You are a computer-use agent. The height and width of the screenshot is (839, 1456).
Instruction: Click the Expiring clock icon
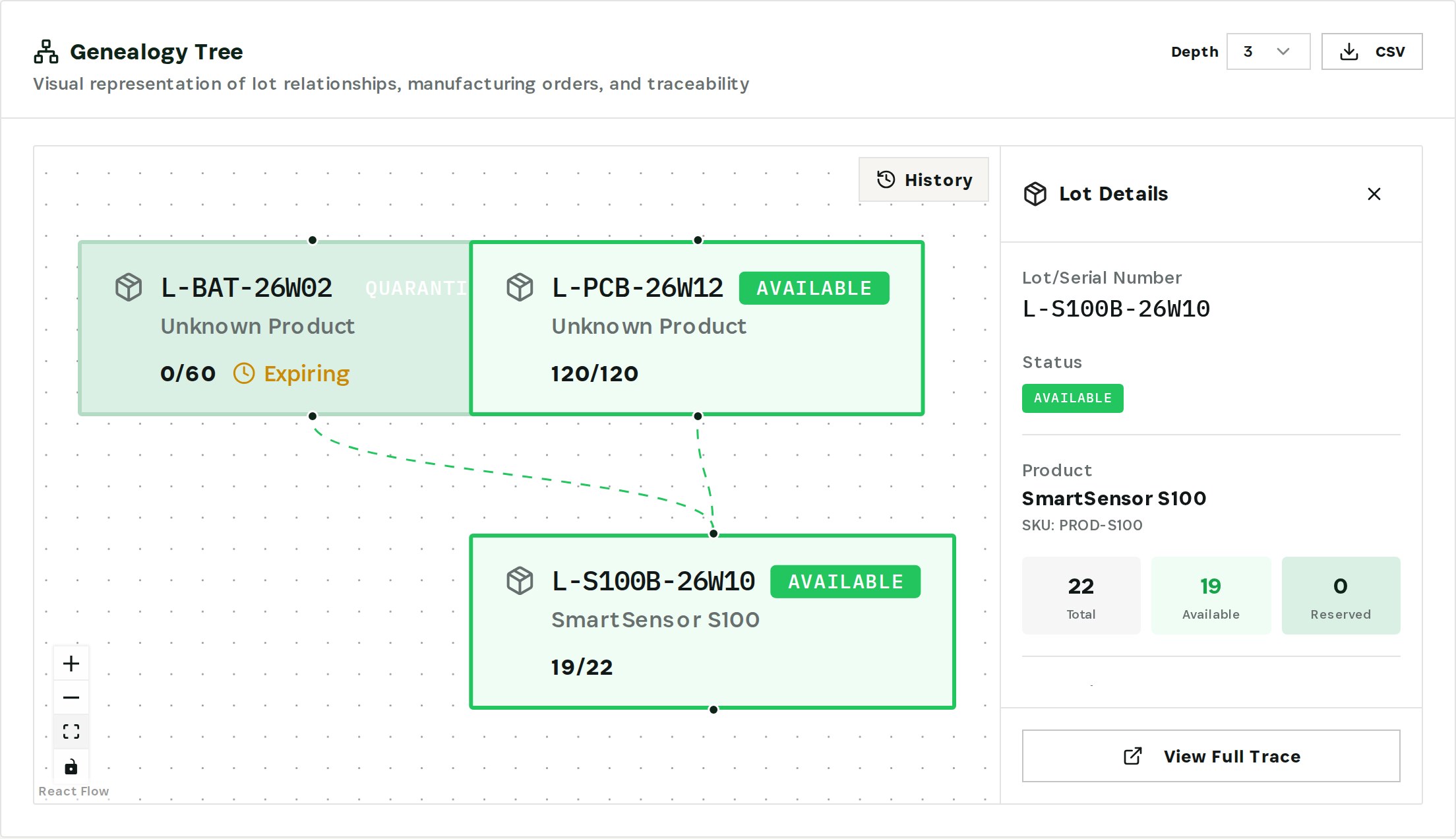click(244, 373)
